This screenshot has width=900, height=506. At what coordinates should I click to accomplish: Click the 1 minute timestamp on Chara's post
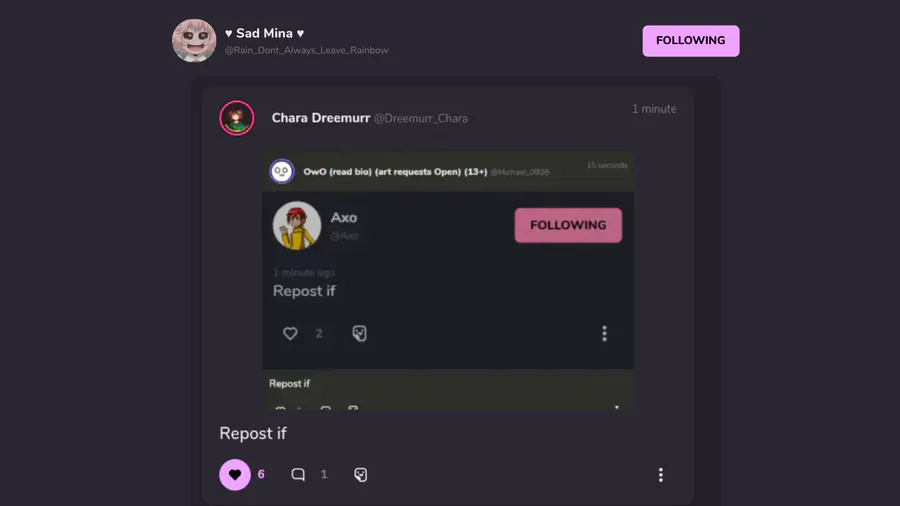coord(654,109)
